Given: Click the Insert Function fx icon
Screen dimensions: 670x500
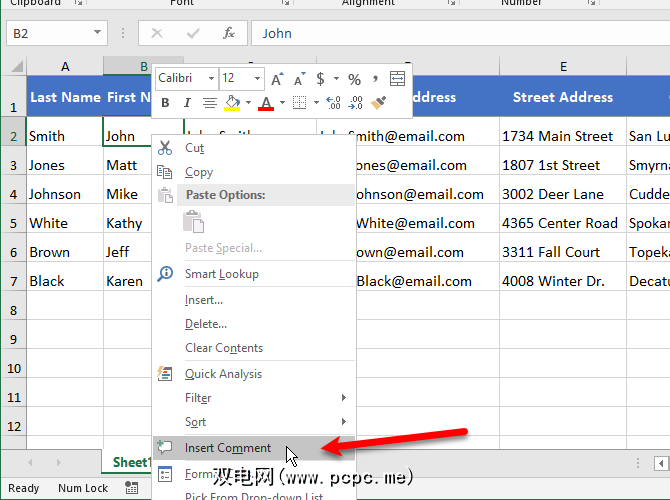Looking at the screenshot, I should 229,33.
